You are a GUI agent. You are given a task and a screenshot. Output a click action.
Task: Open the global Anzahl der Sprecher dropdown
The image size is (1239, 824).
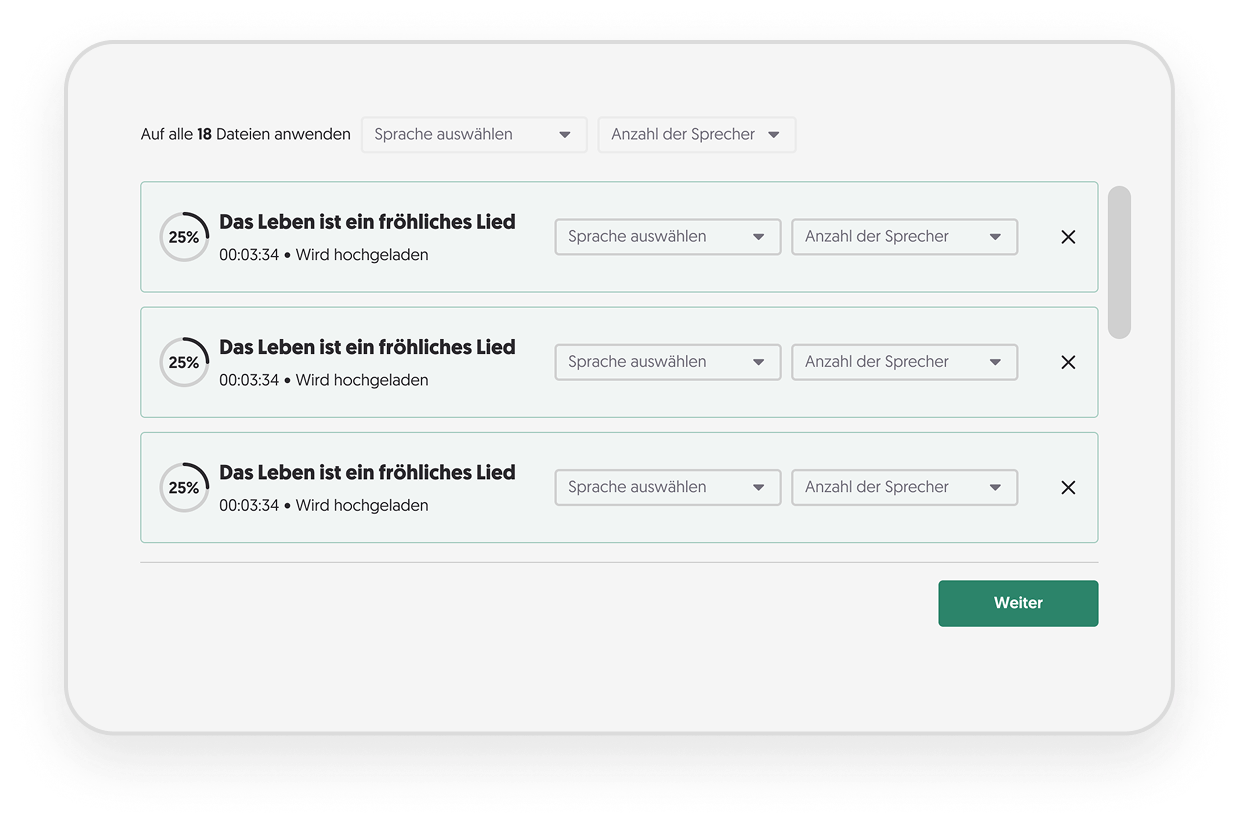(696, 134)
